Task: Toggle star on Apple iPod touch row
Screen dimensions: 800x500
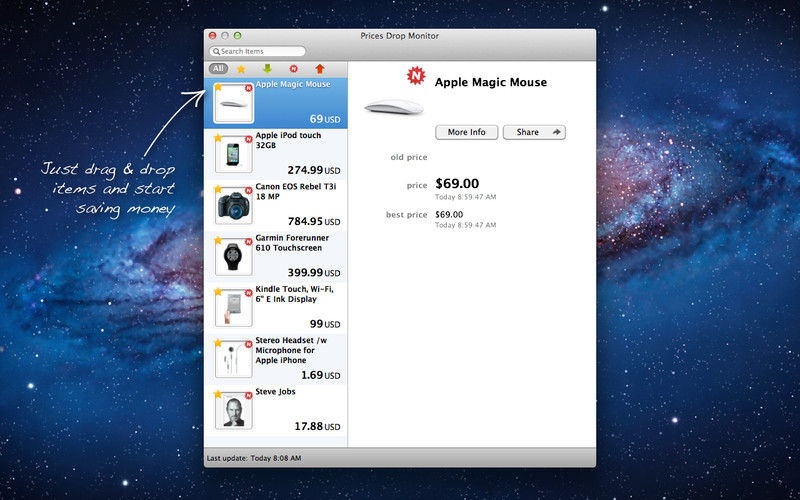Action: (218, 138)
